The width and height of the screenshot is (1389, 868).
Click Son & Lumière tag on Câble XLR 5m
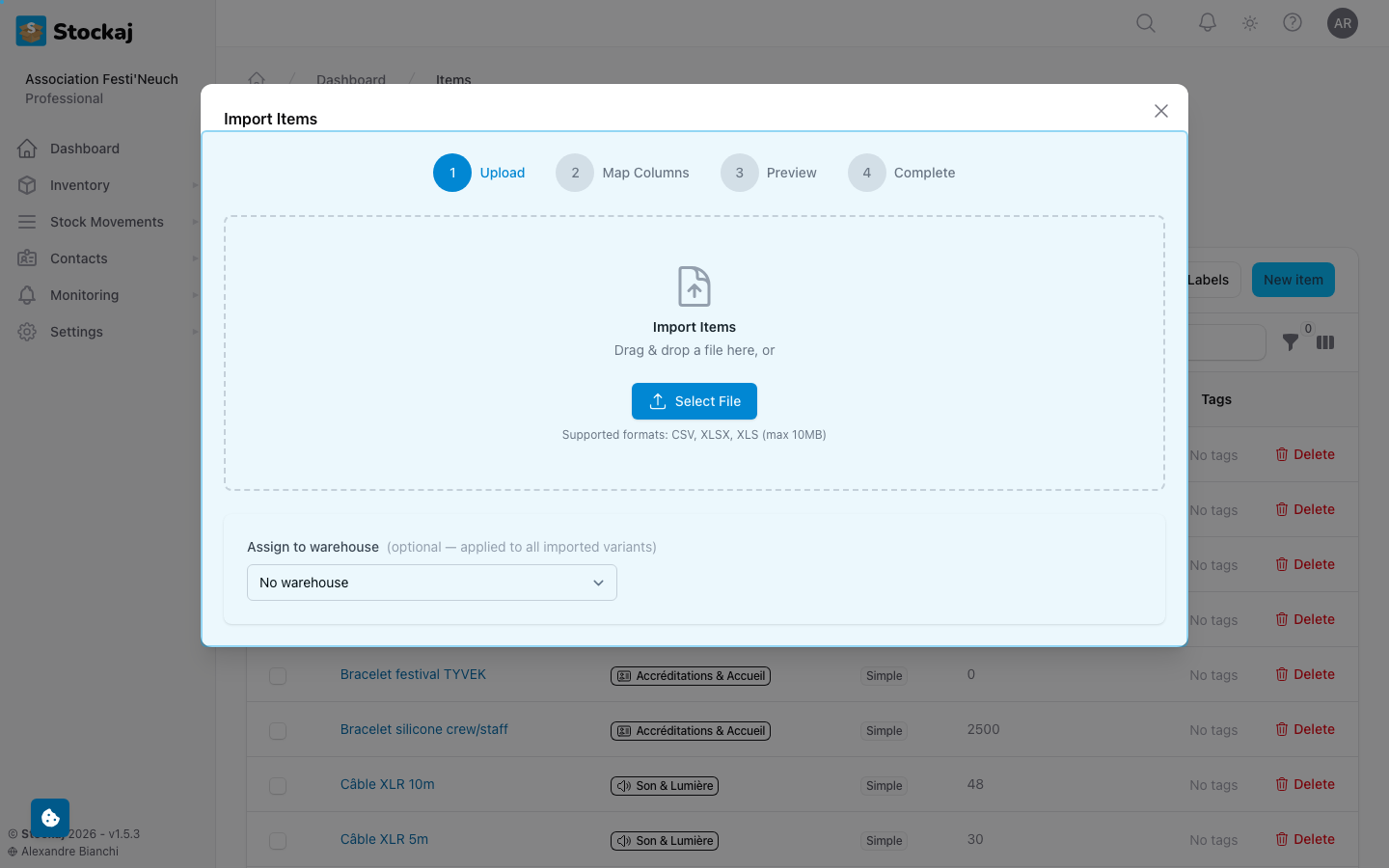pyautogui.click(x=665, y=841)
